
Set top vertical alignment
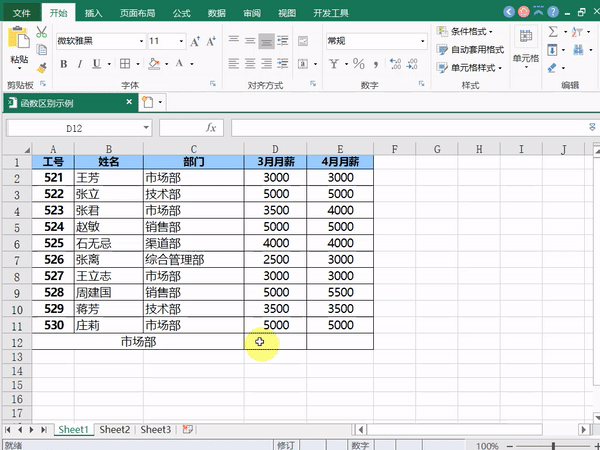(234, 40)
